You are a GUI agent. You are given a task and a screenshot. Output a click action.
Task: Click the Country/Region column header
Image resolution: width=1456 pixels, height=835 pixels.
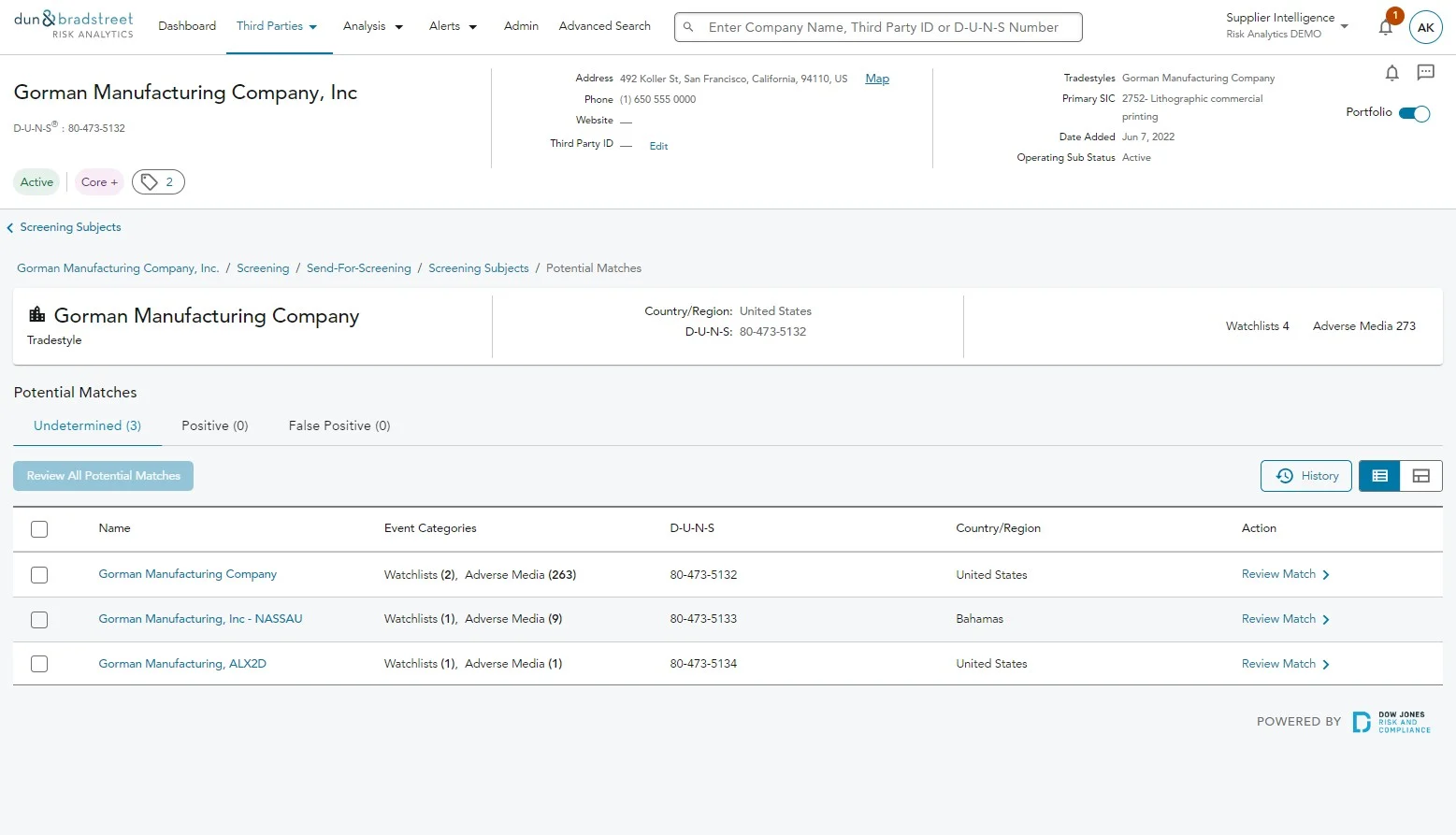pyautogui.click(x=998, y=528)
